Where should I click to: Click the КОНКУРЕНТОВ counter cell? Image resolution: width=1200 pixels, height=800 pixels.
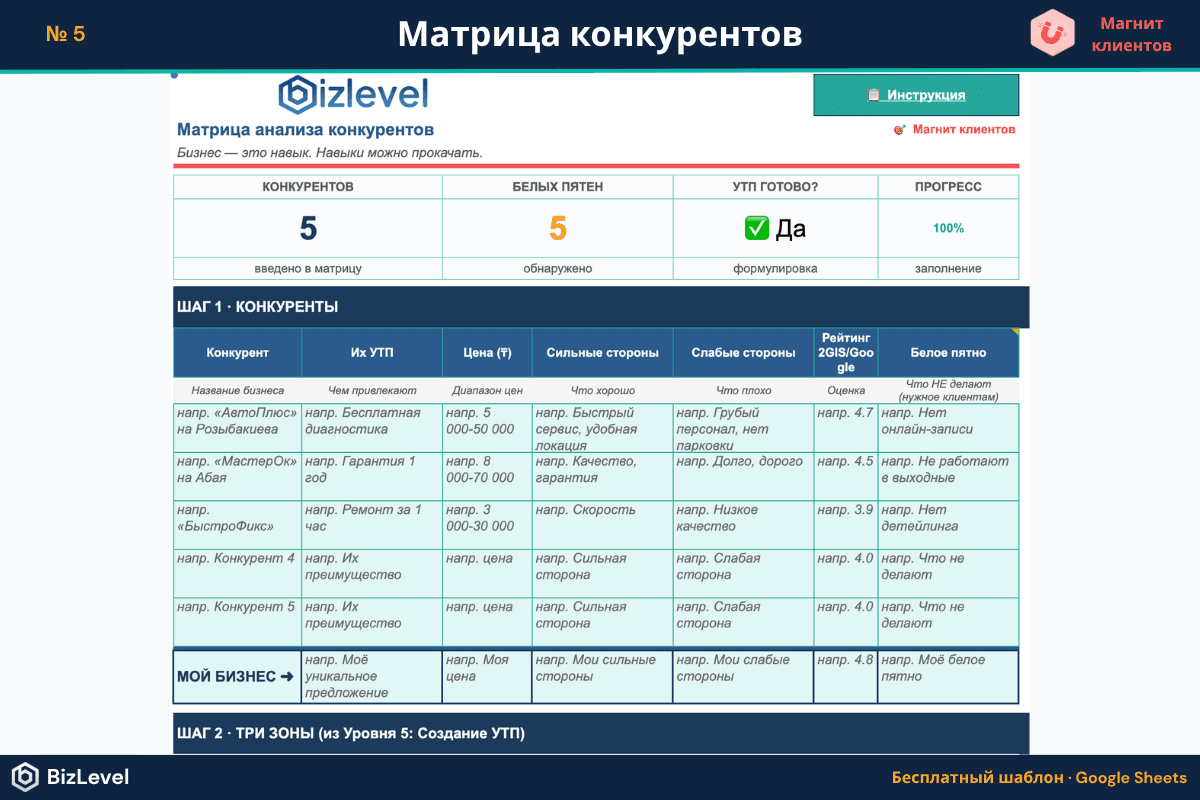pyautogui.click(x=307, y=228)
